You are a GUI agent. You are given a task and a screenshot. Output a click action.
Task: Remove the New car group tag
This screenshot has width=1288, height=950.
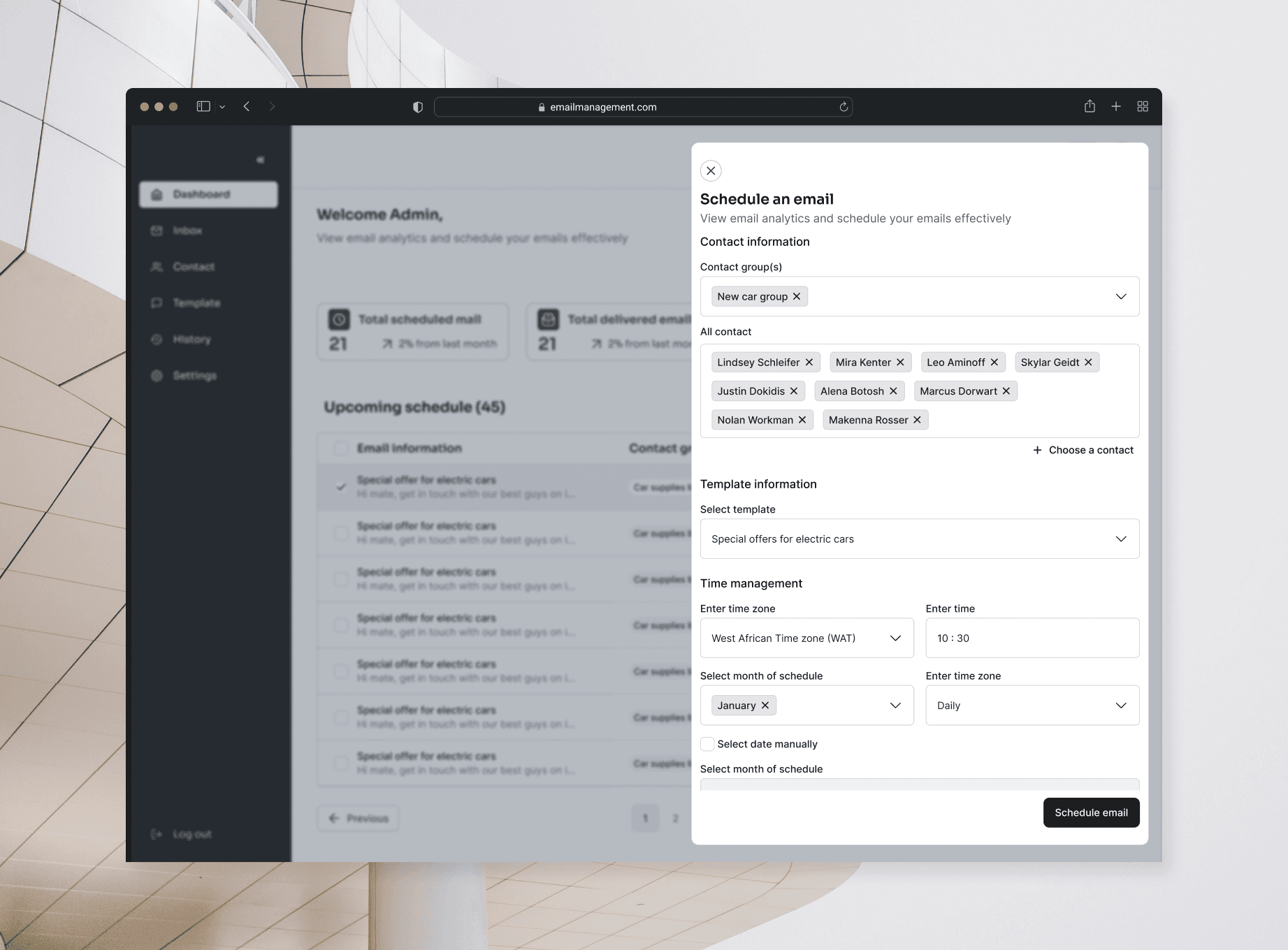coord(797,296)
